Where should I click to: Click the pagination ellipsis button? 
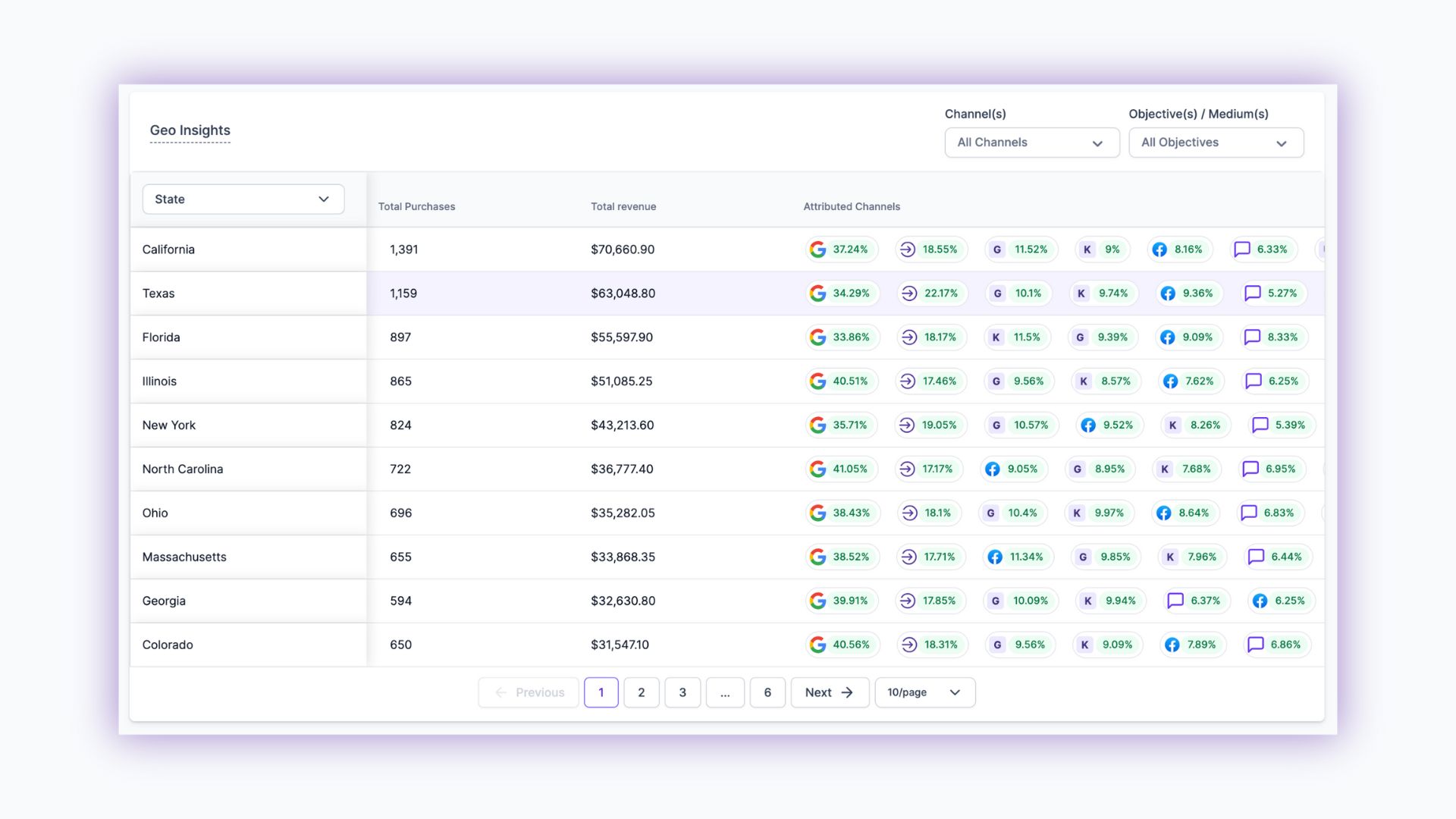coord(725,692)
